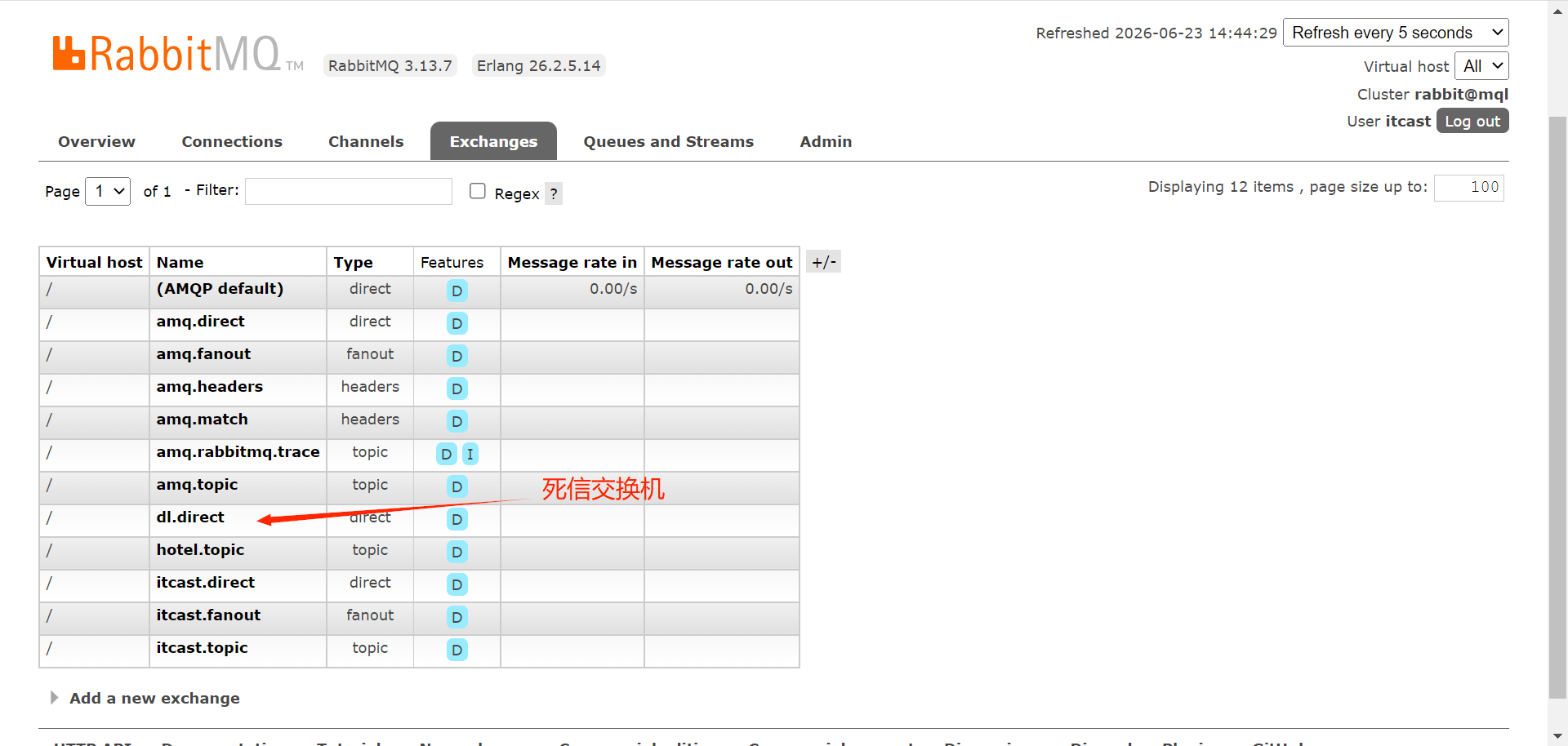Open the refresh interval dropdown
The width and height of the screenshot is (1568, 746).
pos(1396,33)
